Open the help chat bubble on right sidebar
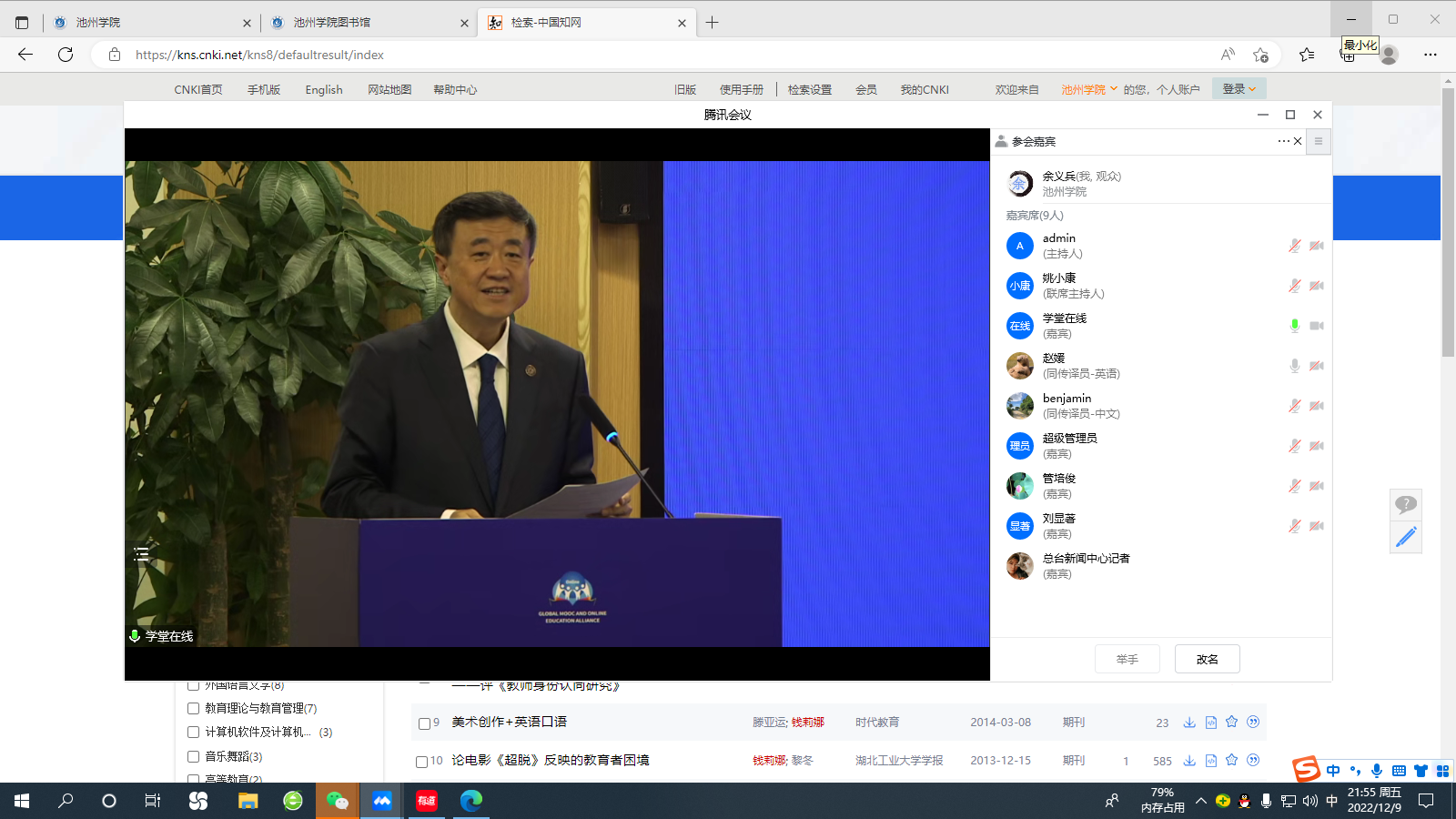The width and height of the screenshot is (1456, 819). [x=1406, y=504]
